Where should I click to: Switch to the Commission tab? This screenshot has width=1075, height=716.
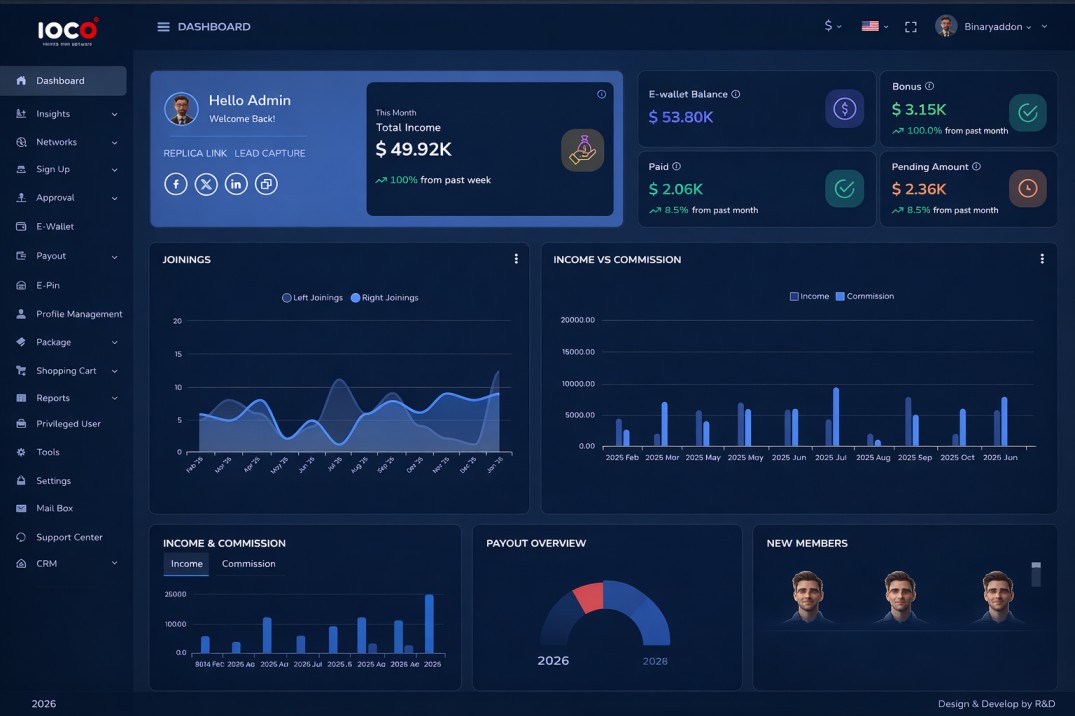[248, 563]
